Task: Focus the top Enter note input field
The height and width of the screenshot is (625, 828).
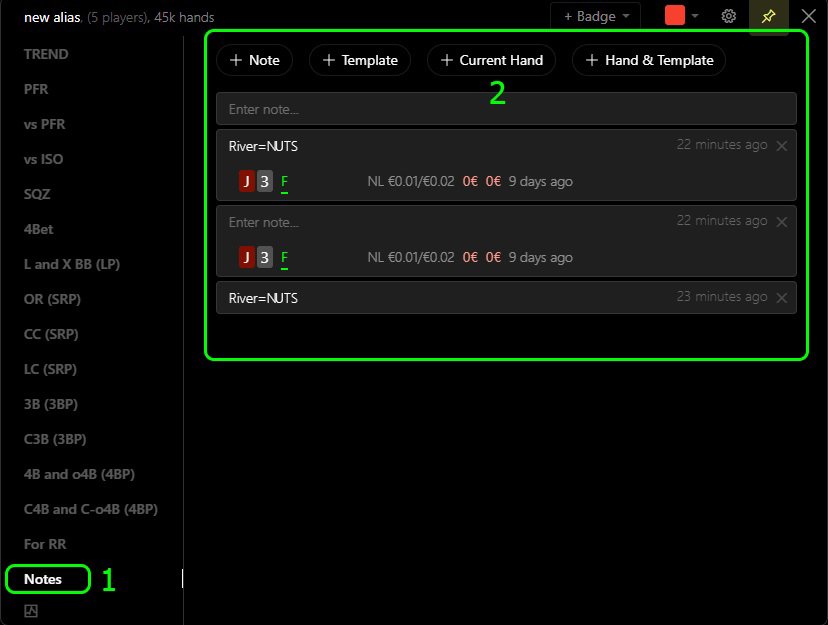Action: 506,109
